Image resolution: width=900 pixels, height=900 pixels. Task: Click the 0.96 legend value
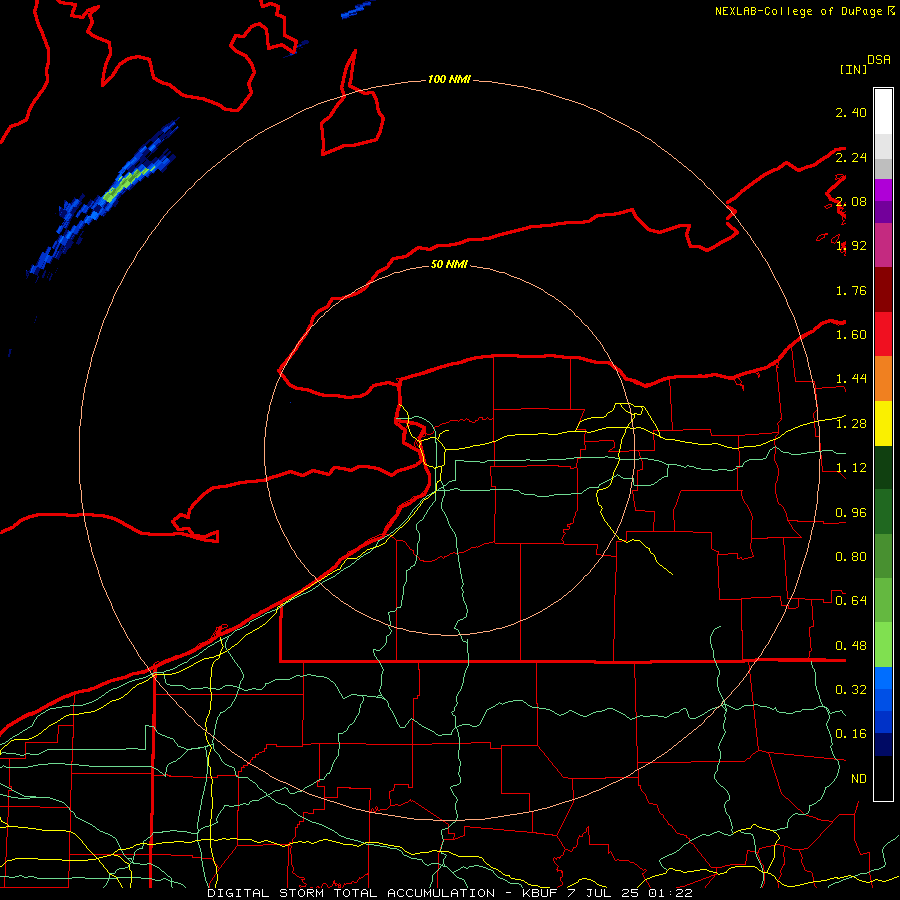coord(851,513)
